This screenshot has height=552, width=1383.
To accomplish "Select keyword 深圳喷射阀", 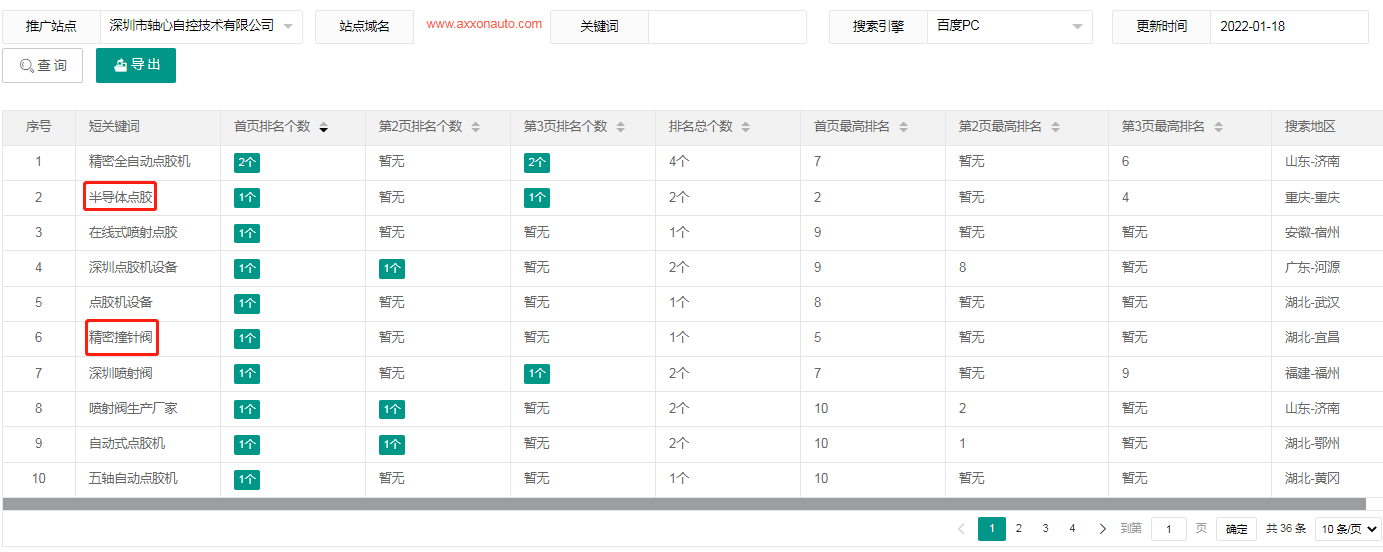I will click(x=121, y=373).
